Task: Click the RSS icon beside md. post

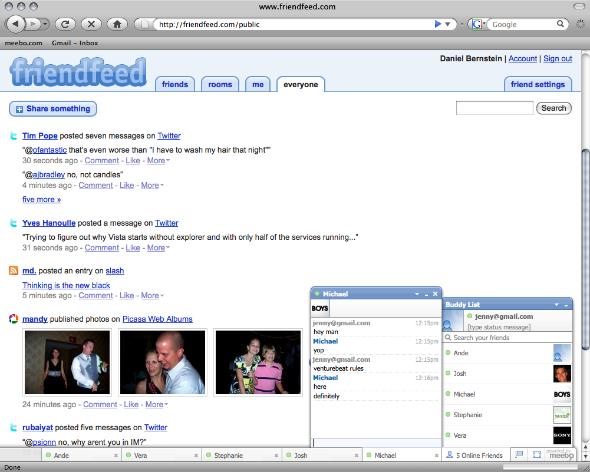Action: click(14, 270)
